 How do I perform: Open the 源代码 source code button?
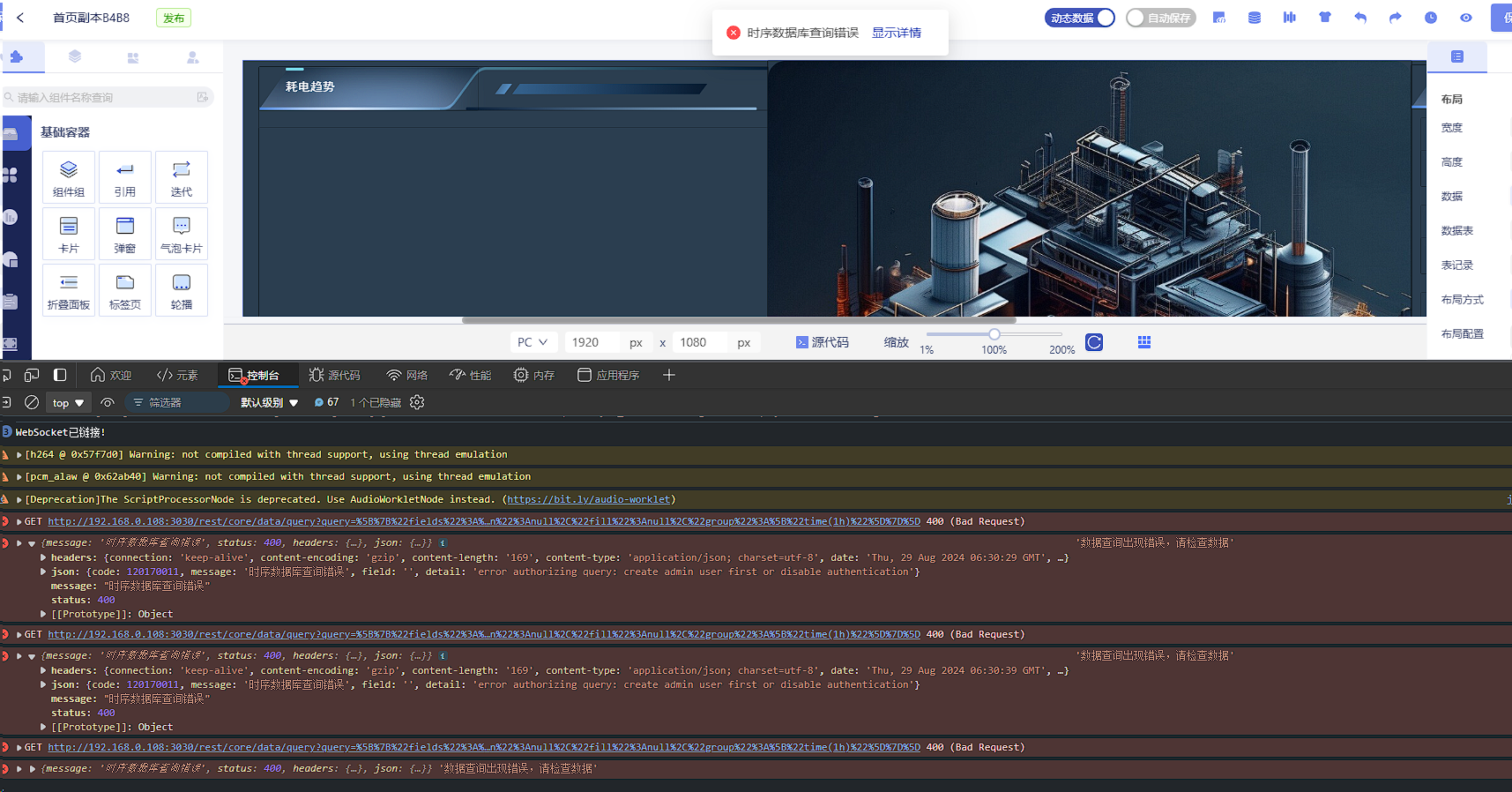(823, 342)
